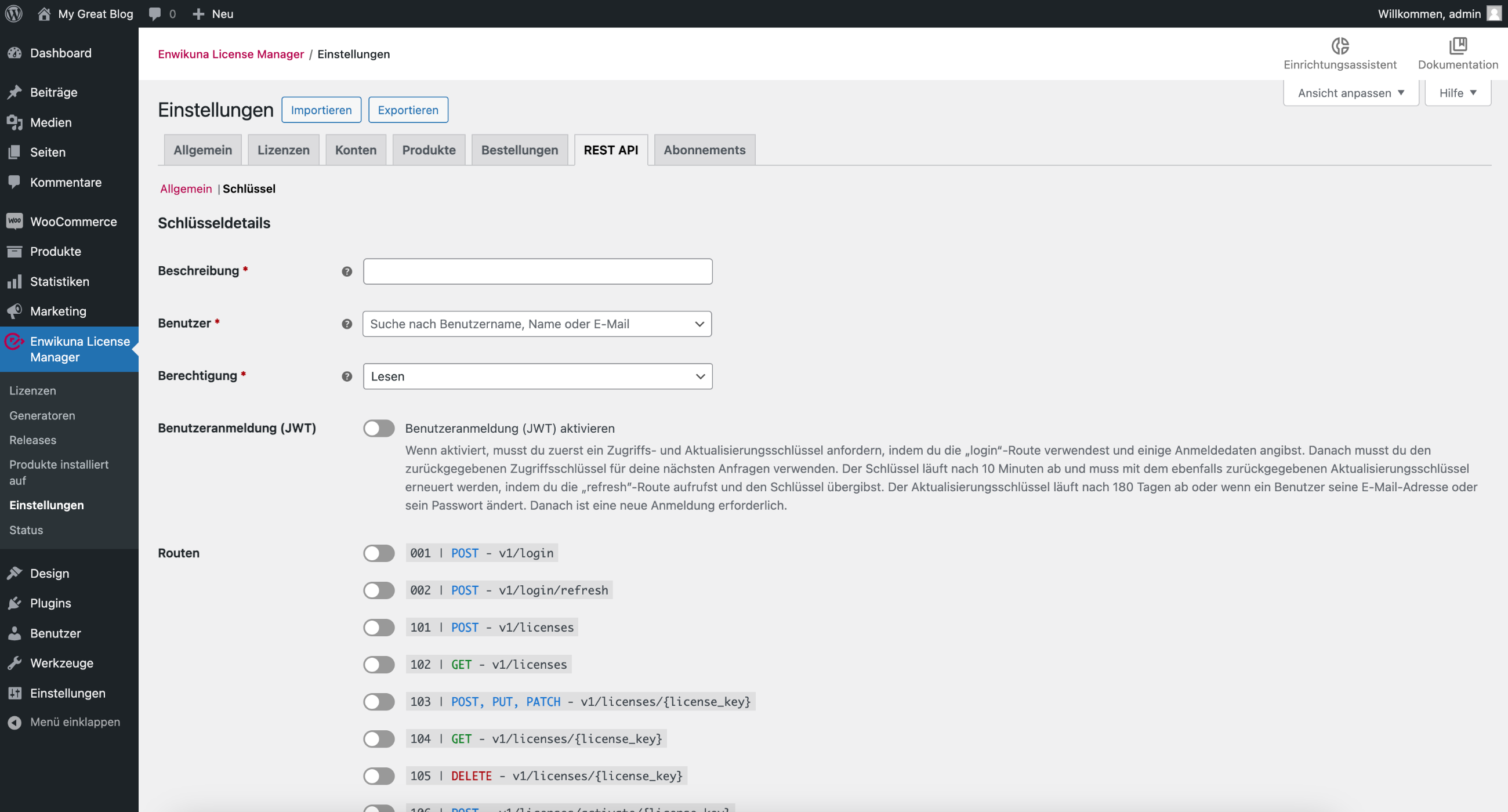Image resolution: width=1508 pixels, height=812 pixels.
Task: Click the WordPress logo icon
Action: [14, 13]
